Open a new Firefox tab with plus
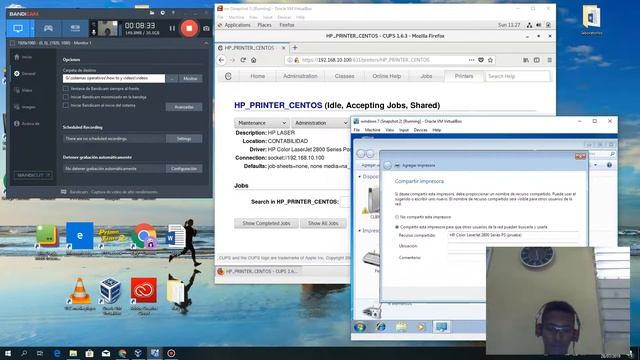Image resolution: width=640 pixels, height=360 pixels. pyautogui.click(x=295, y=48)
